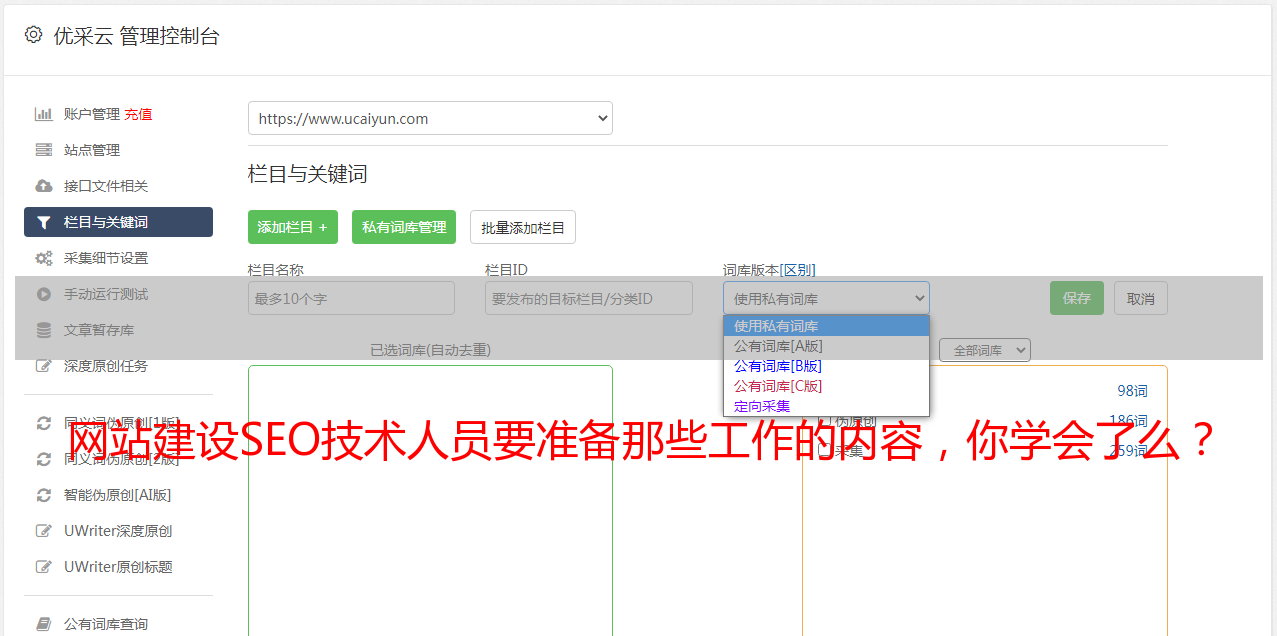Go to 接口文件相关 menu item
Viewport: 1277px width, 636px height.
106,186
